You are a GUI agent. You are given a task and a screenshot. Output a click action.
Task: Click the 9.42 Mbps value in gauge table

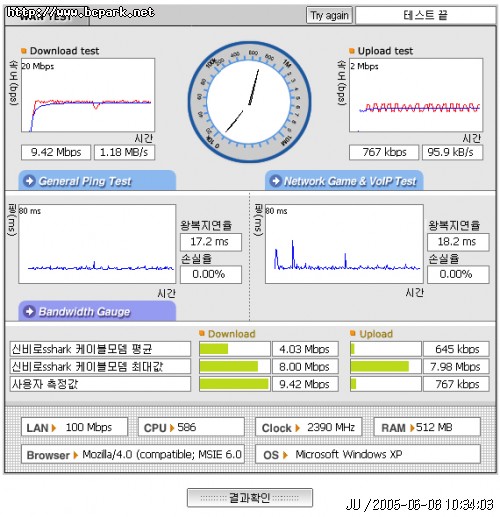pos(305,384)
